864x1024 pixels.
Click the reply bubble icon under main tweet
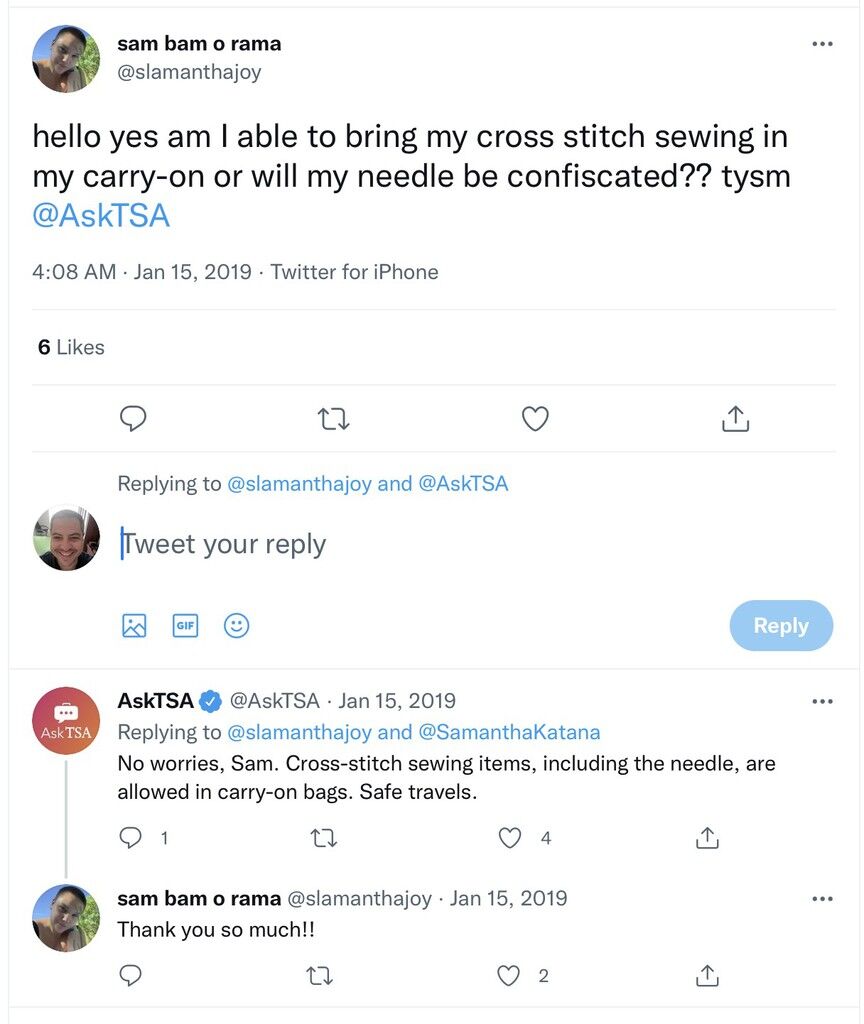[x=133, y=419]
